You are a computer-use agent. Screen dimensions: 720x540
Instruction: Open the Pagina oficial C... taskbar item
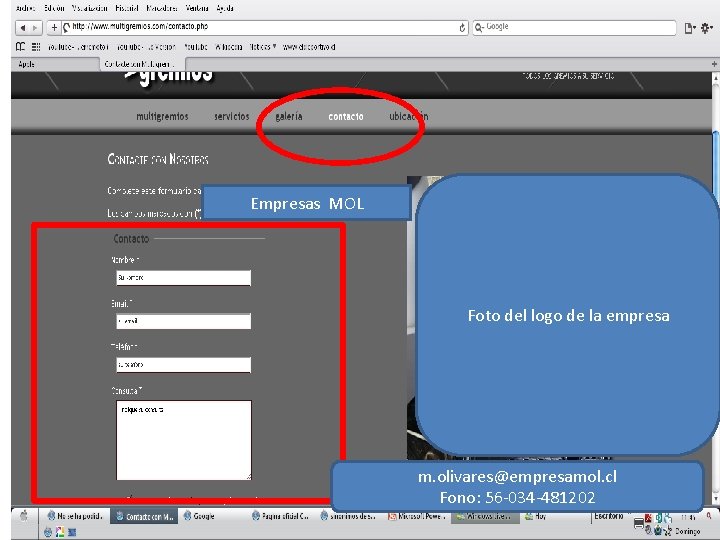click(x=280, y=516)
